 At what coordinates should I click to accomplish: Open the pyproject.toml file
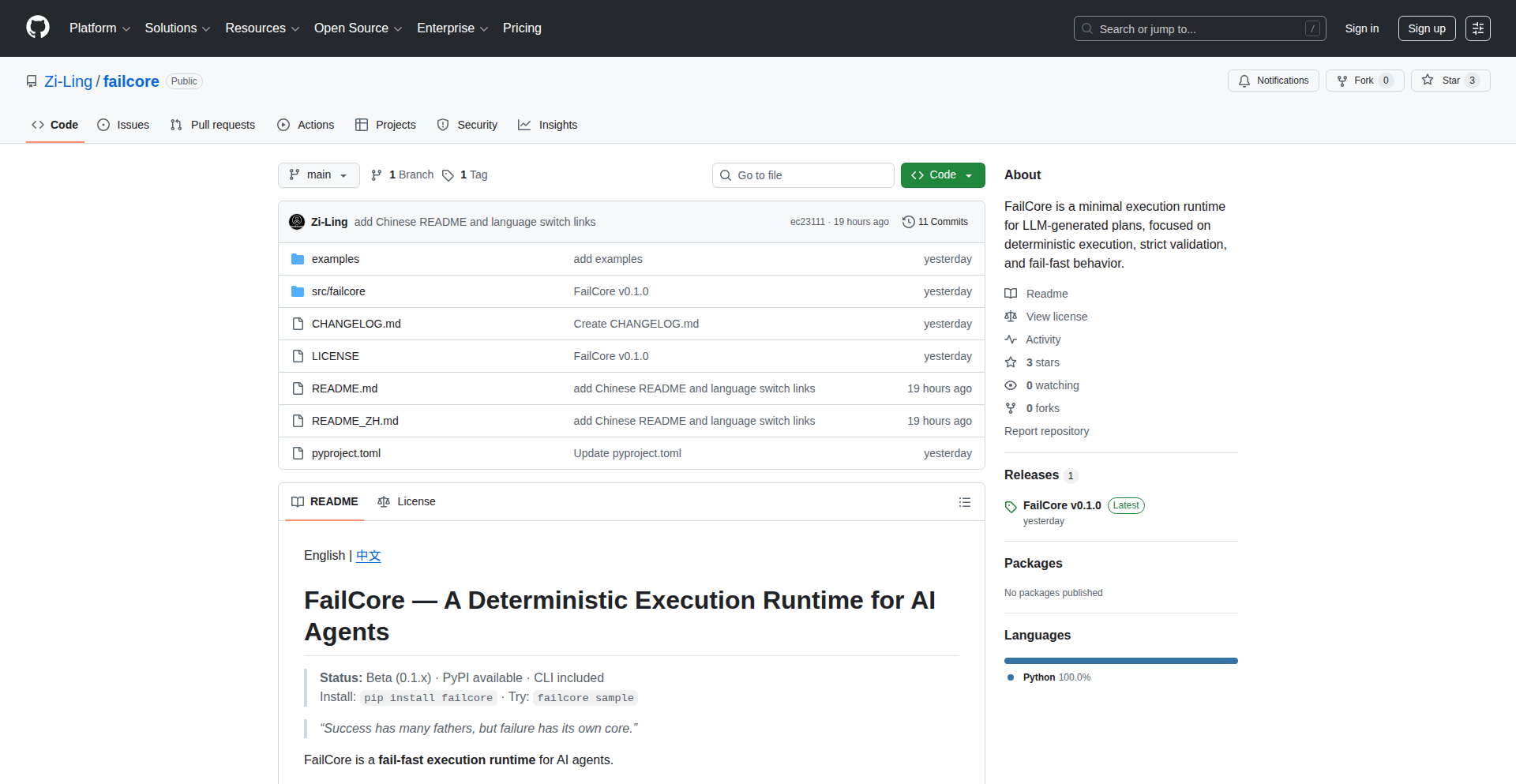pos(346,453)
